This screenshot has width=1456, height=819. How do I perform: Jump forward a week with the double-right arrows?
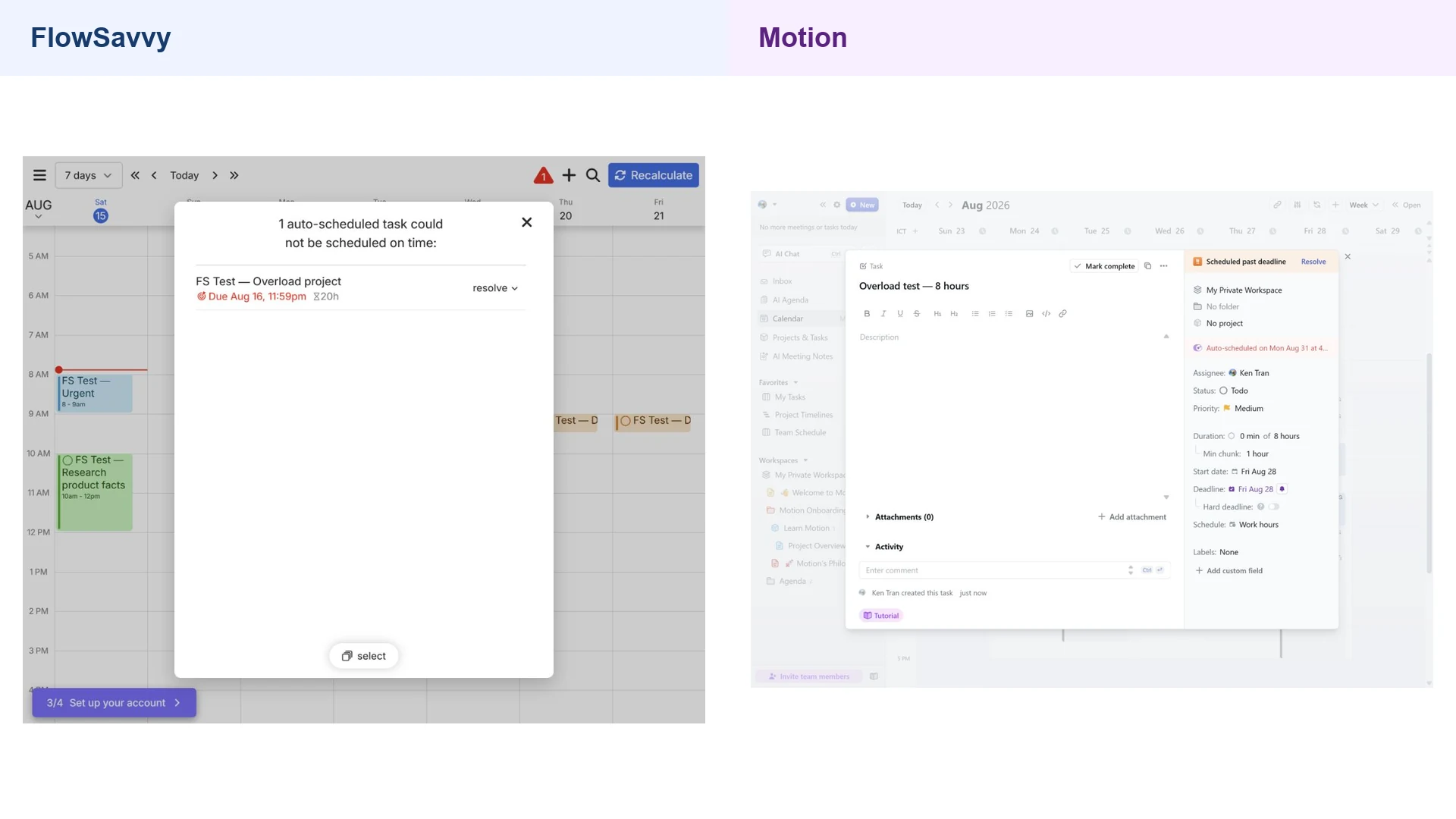click(x=234, y=175)
